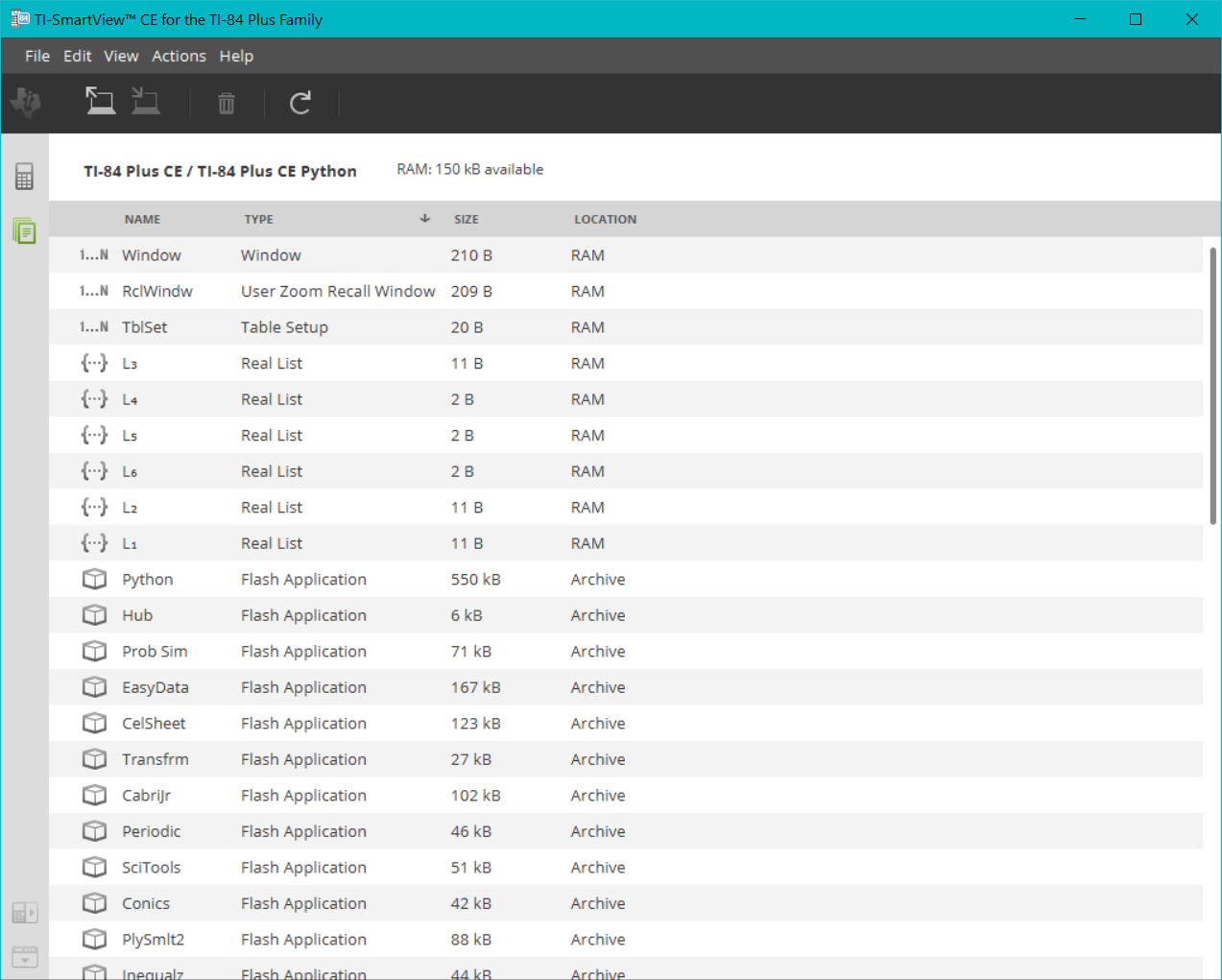Sort the list by Size column
The width and height of the screenshot is (1222, 980).
click(x=467, y=220)
